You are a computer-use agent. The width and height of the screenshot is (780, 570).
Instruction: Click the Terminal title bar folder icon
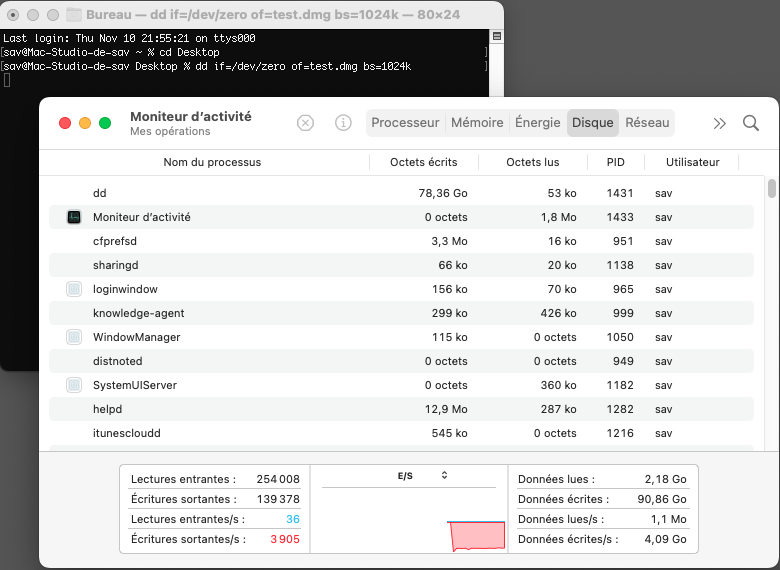[x=75, y=15]
